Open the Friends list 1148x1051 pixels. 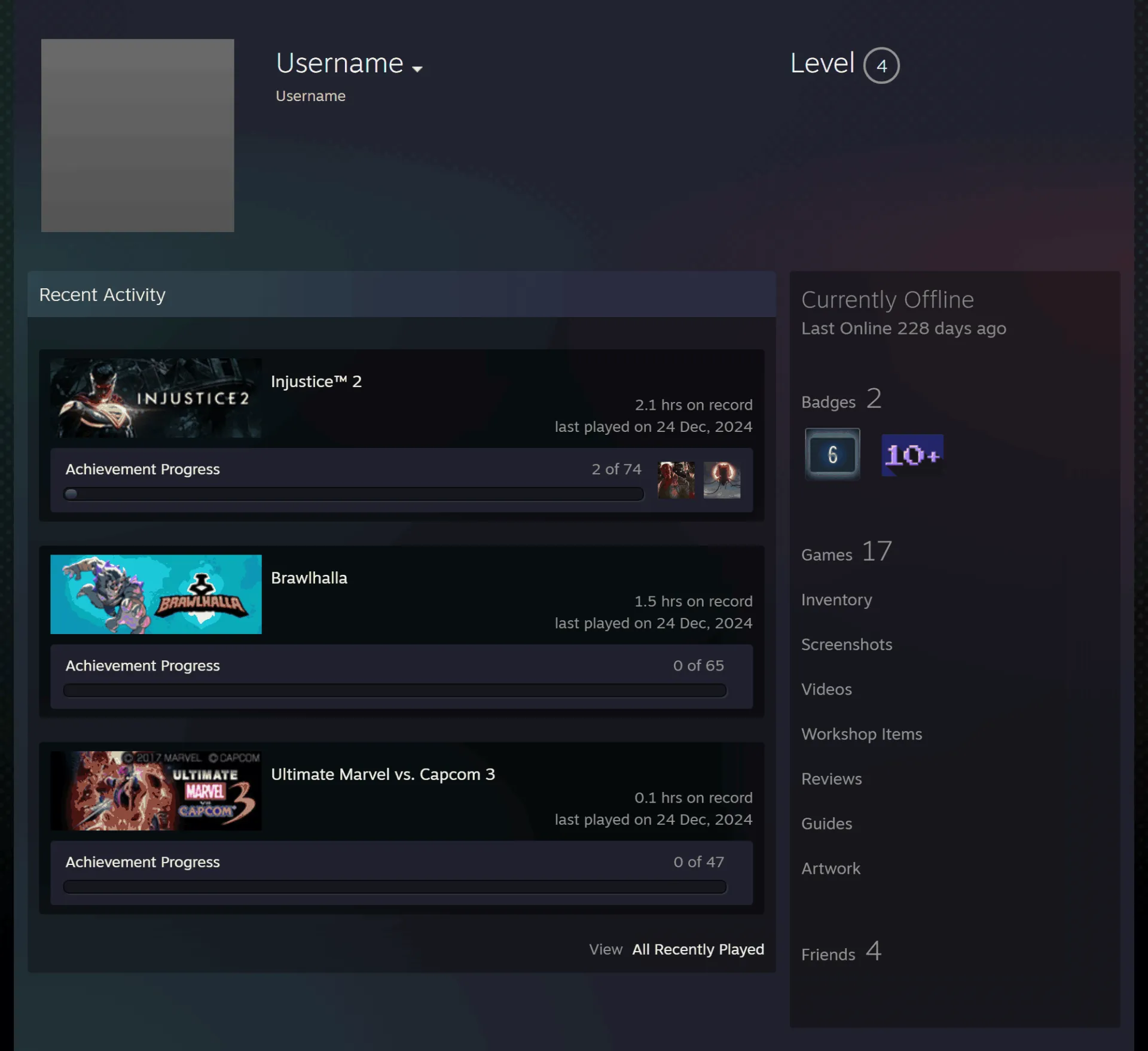pos(841,952)
